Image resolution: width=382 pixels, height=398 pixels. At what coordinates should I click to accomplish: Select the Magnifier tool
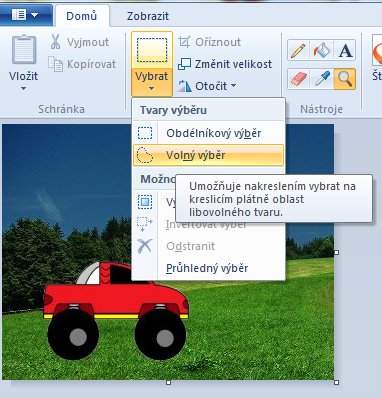click(x=345, y=79)
